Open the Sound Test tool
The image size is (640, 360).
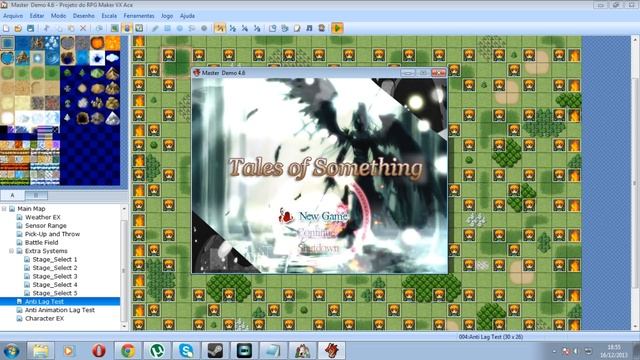click(x=309, y=28)
